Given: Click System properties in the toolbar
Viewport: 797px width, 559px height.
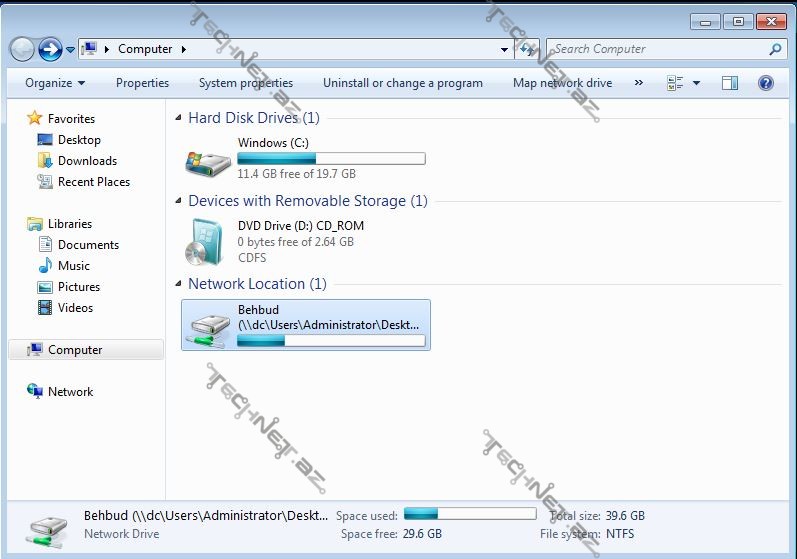Looking at the screenshot, I should (x=245, y=83).
